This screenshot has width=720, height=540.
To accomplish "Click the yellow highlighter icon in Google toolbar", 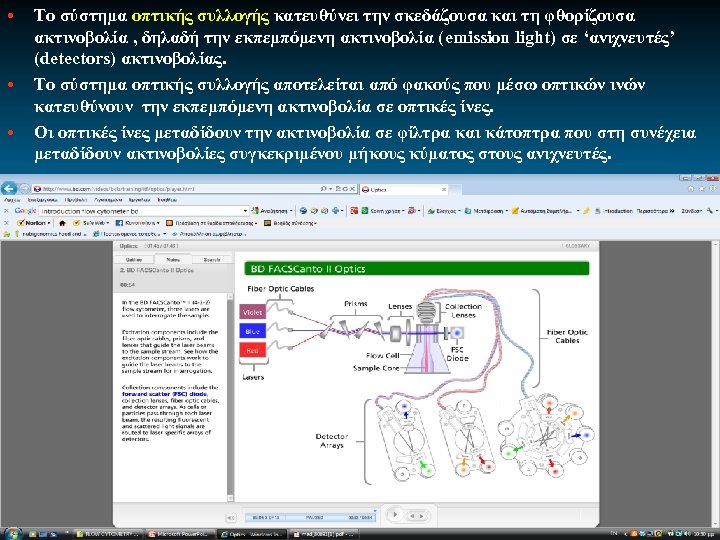I will pos(587,211).
